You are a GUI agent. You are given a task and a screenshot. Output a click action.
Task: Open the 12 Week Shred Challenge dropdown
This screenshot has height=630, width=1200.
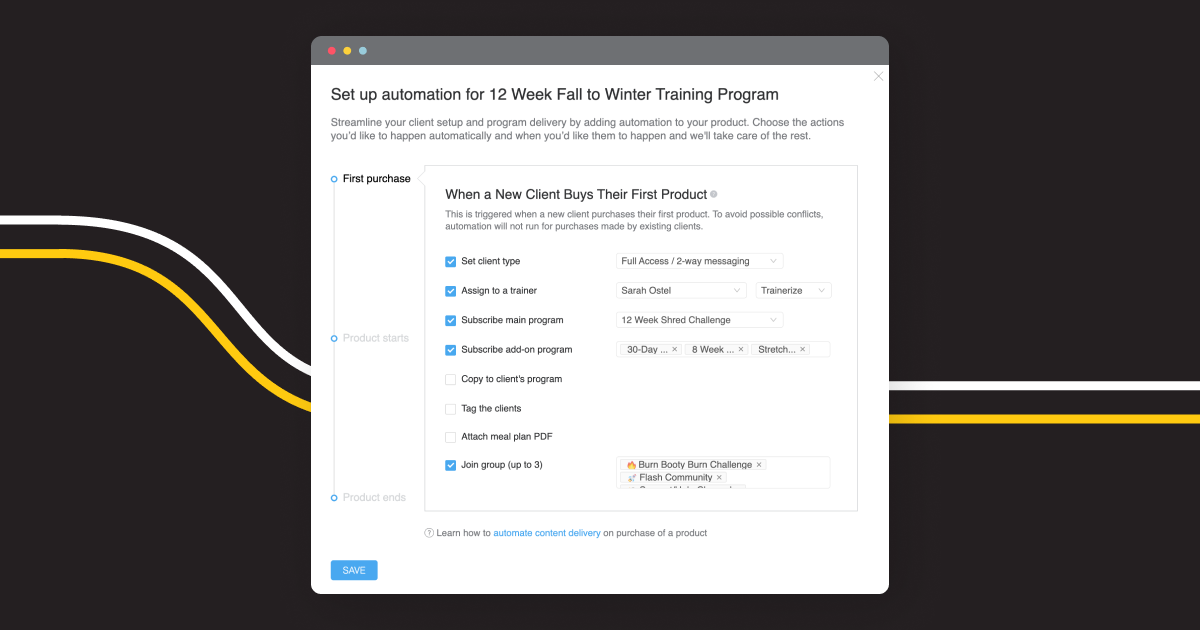tap(699, 320)
